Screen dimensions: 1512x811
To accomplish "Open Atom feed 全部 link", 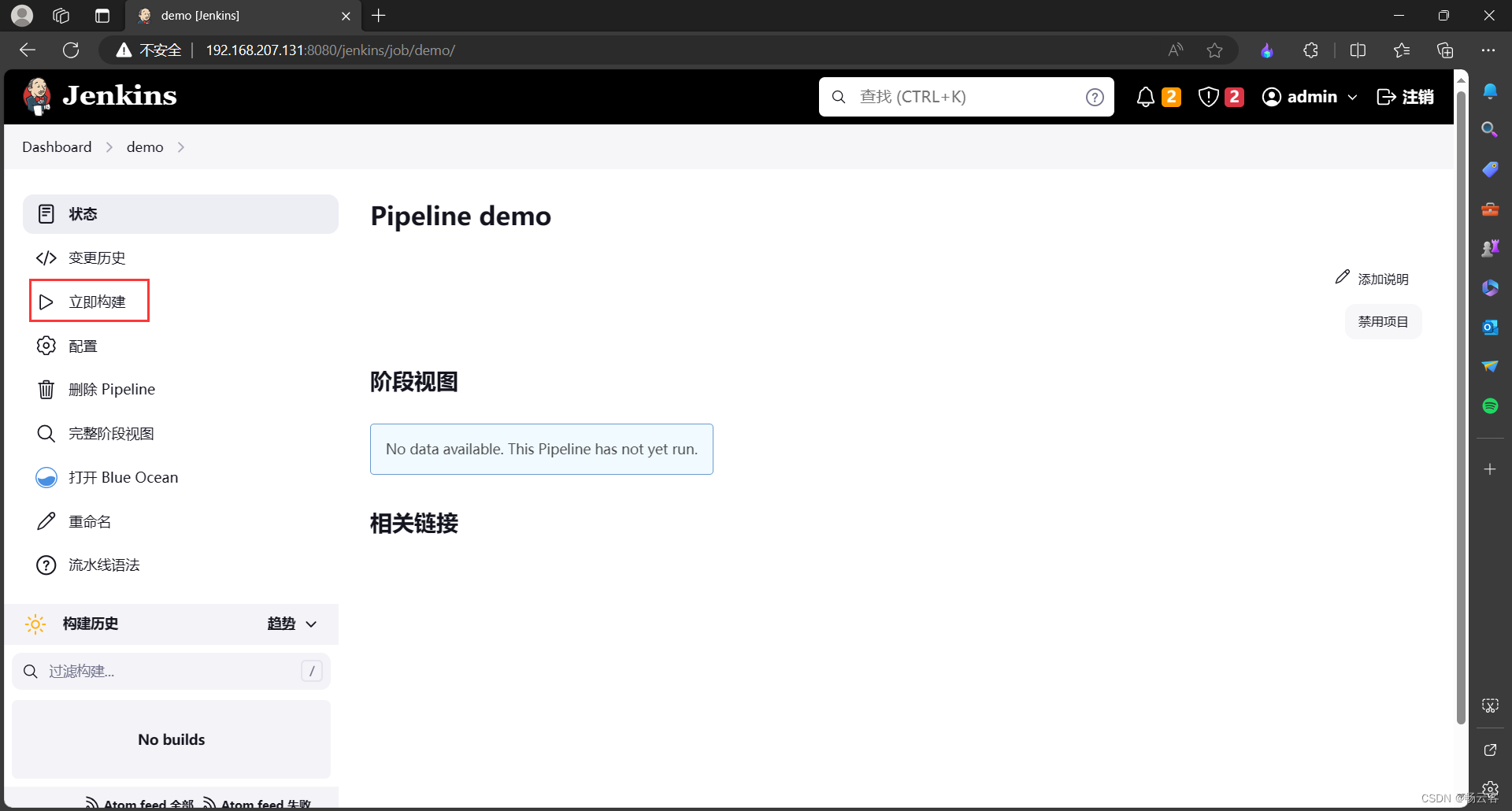I will pos(140,804).
